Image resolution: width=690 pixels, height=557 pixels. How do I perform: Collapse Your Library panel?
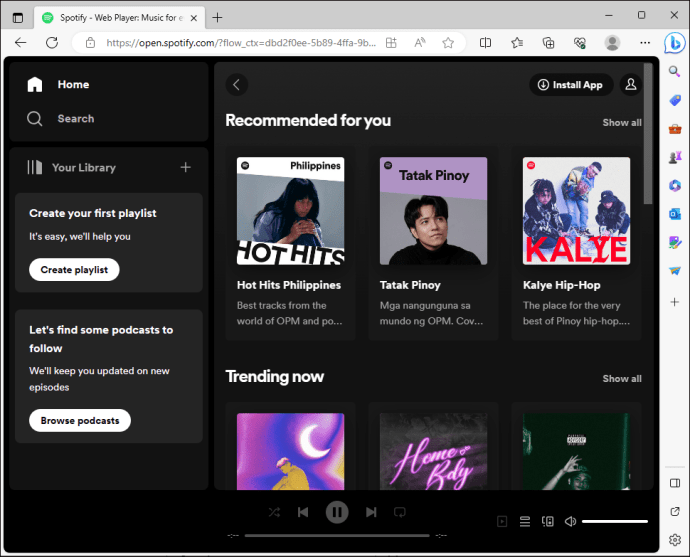(x=71, y=168)
